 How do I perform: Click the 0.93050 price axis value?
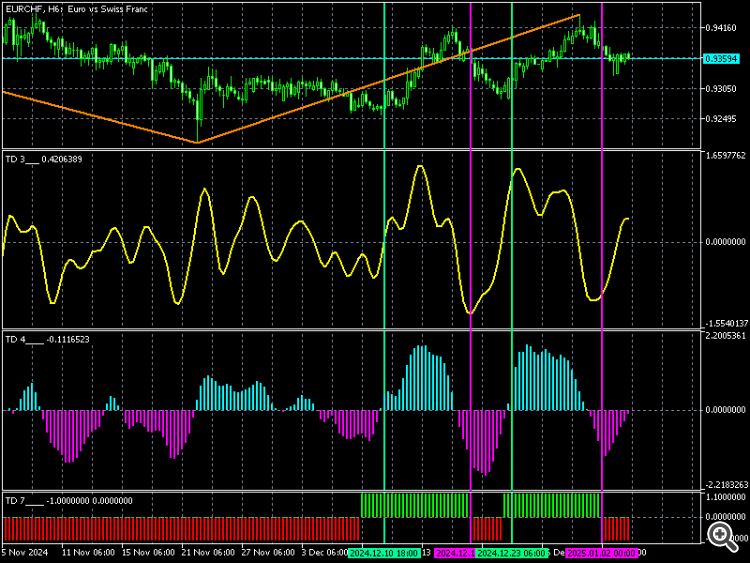tap(721, 89)
